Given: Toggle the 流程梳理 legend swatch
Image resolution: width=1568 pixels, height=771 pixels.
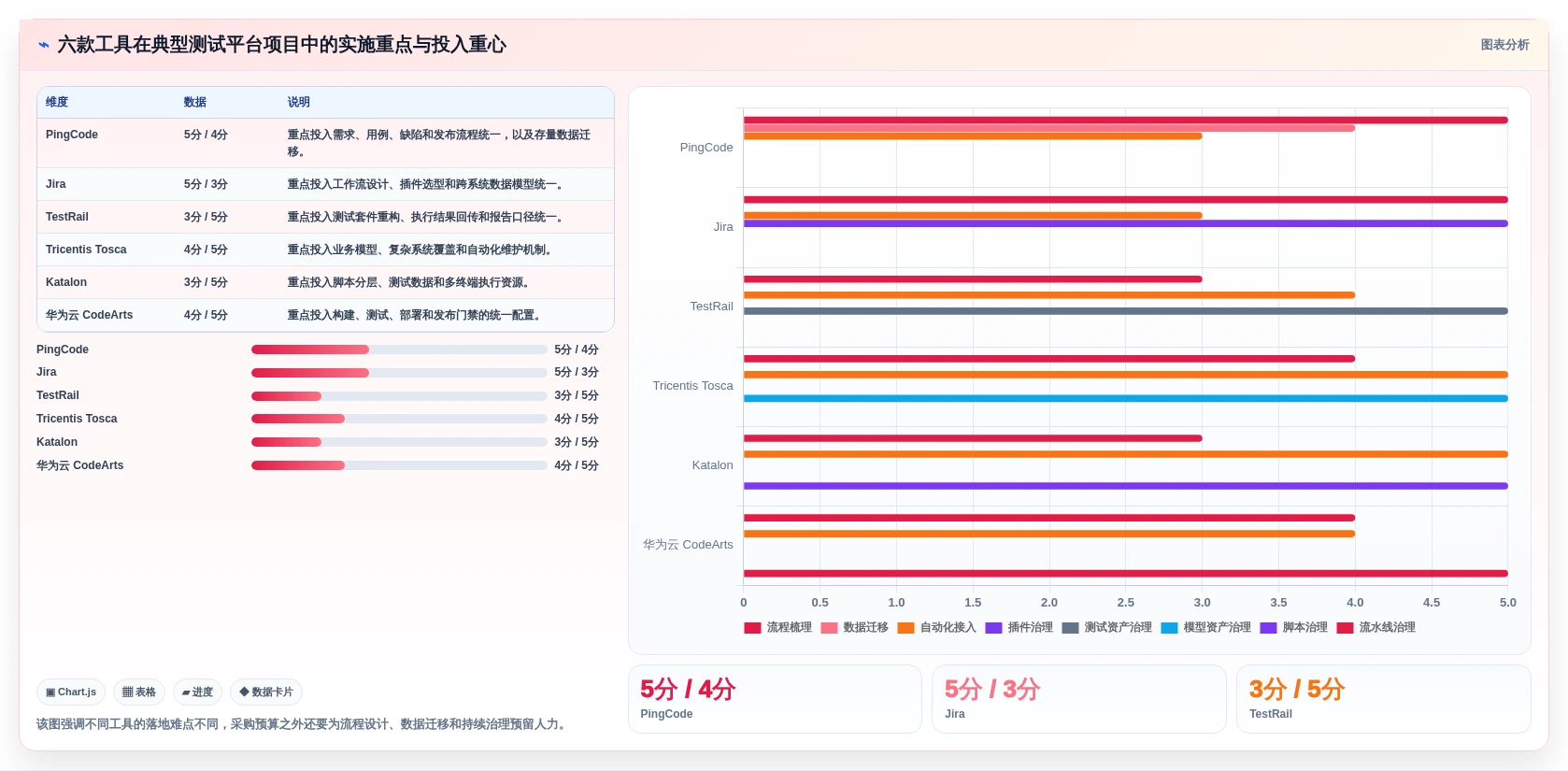Looking at the screenshot, I should tap(752, 628).
